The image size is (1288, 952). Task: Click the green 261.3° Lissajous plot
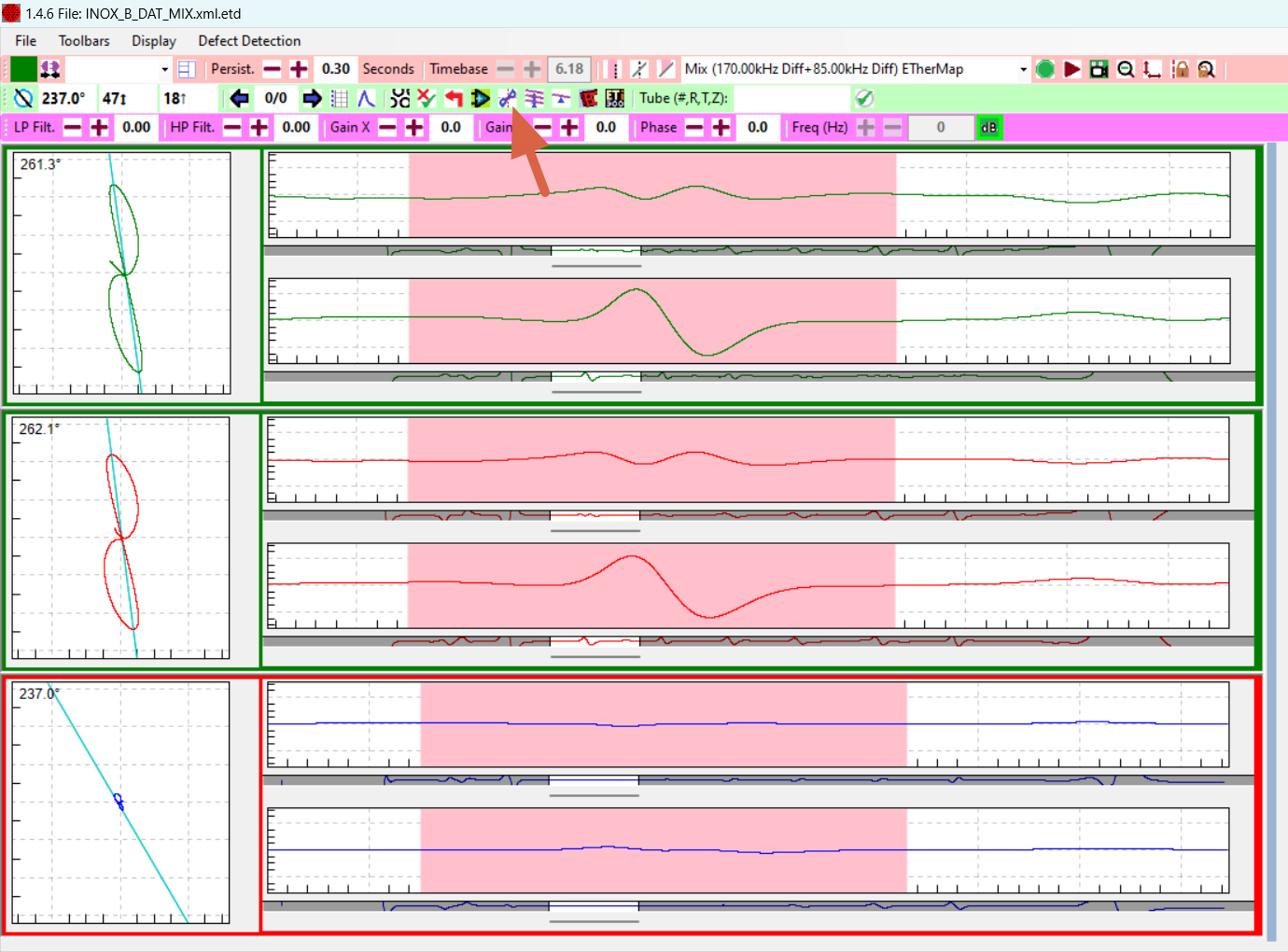(x=121, y=273)
